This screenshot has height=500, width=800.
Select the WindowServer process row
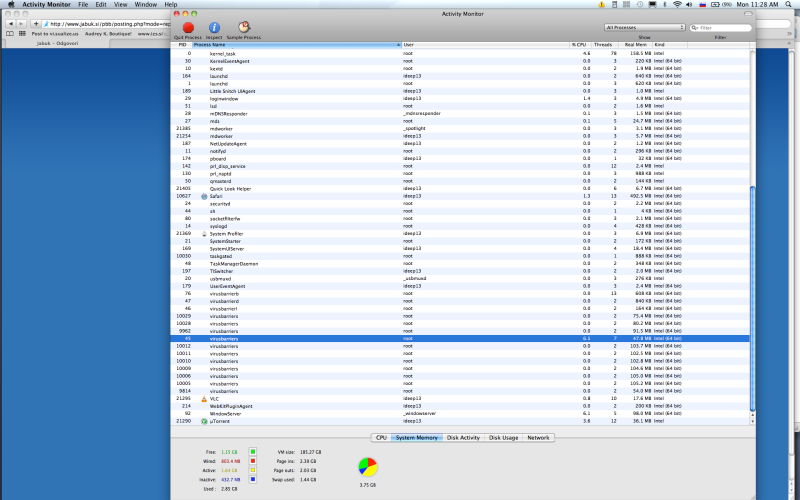pos(460,413)
